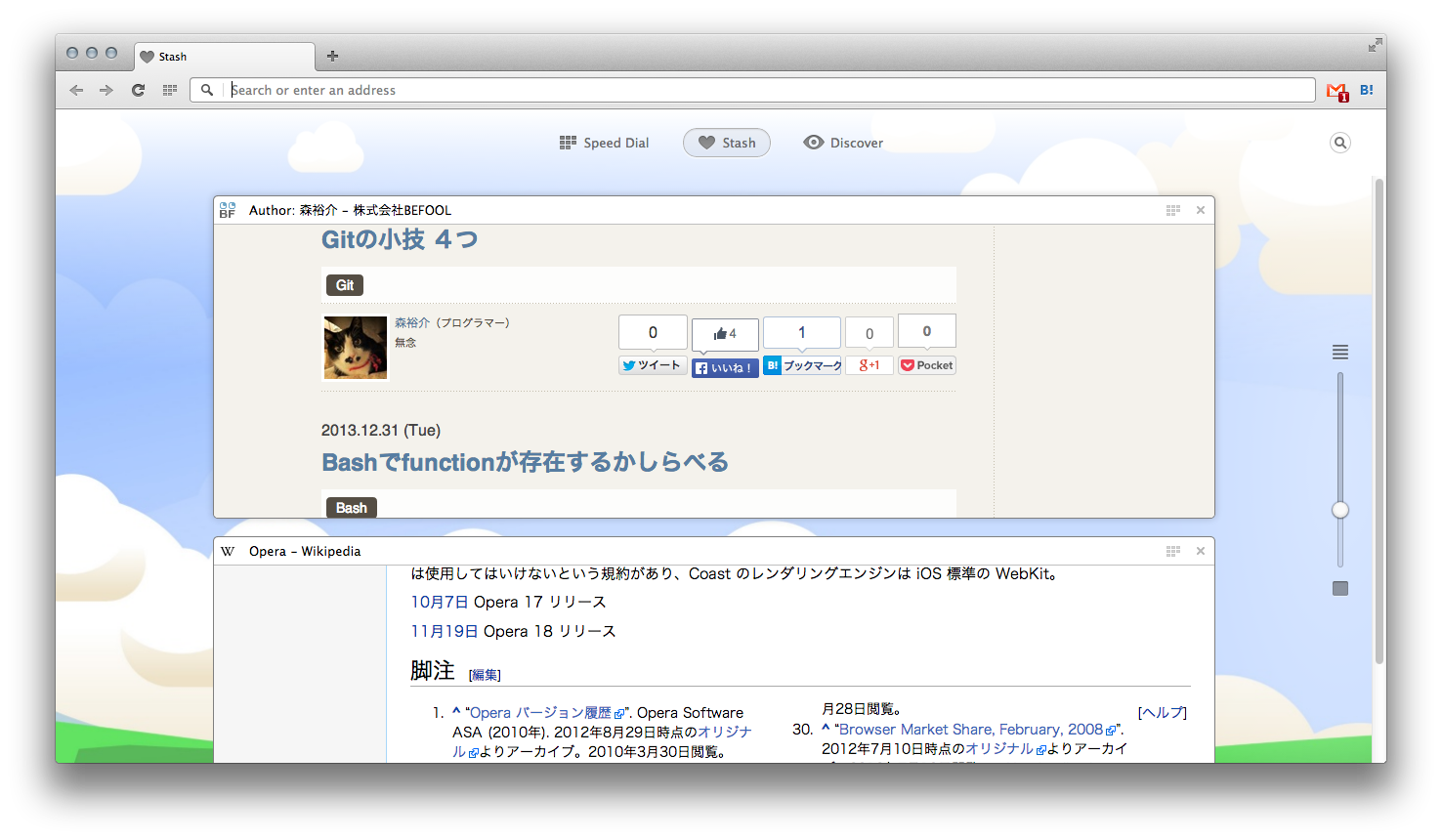Click the Wikipedia W favicon
1442x840 pixels.
coord(228,551)
